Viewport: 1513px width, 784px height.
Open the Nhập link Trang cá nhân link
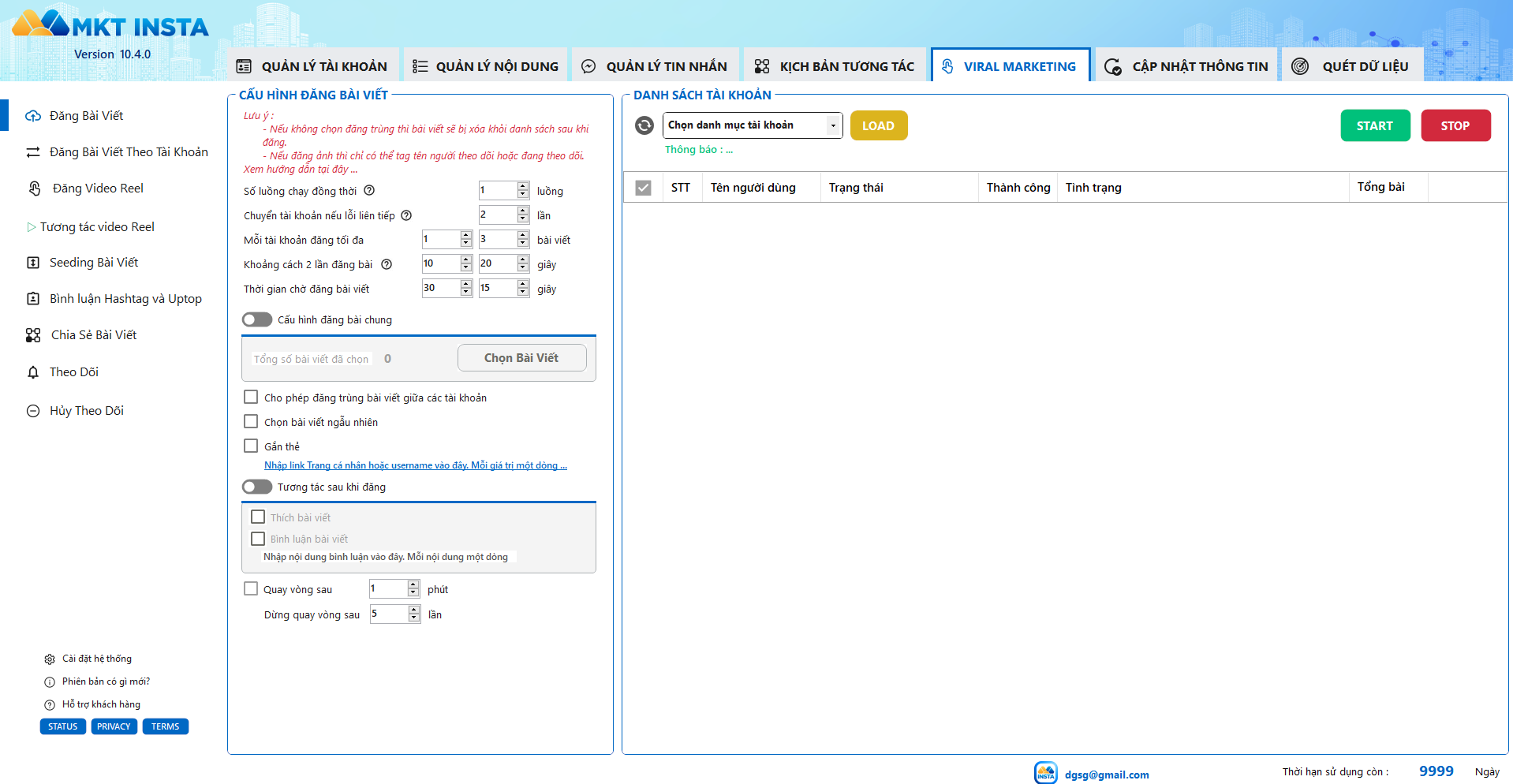(x=416, y=465)
